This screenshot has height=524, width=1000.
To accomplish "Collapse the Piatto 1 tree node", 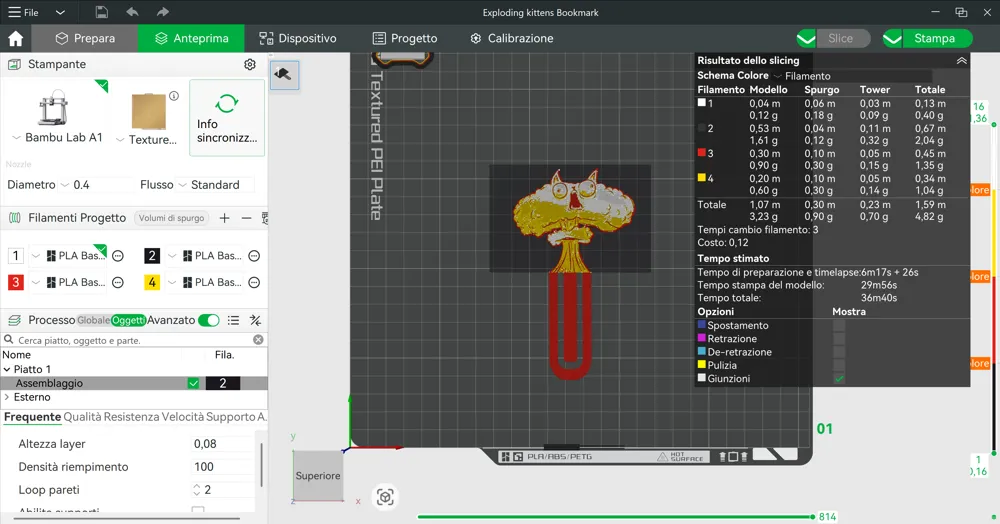I will 7,369.
